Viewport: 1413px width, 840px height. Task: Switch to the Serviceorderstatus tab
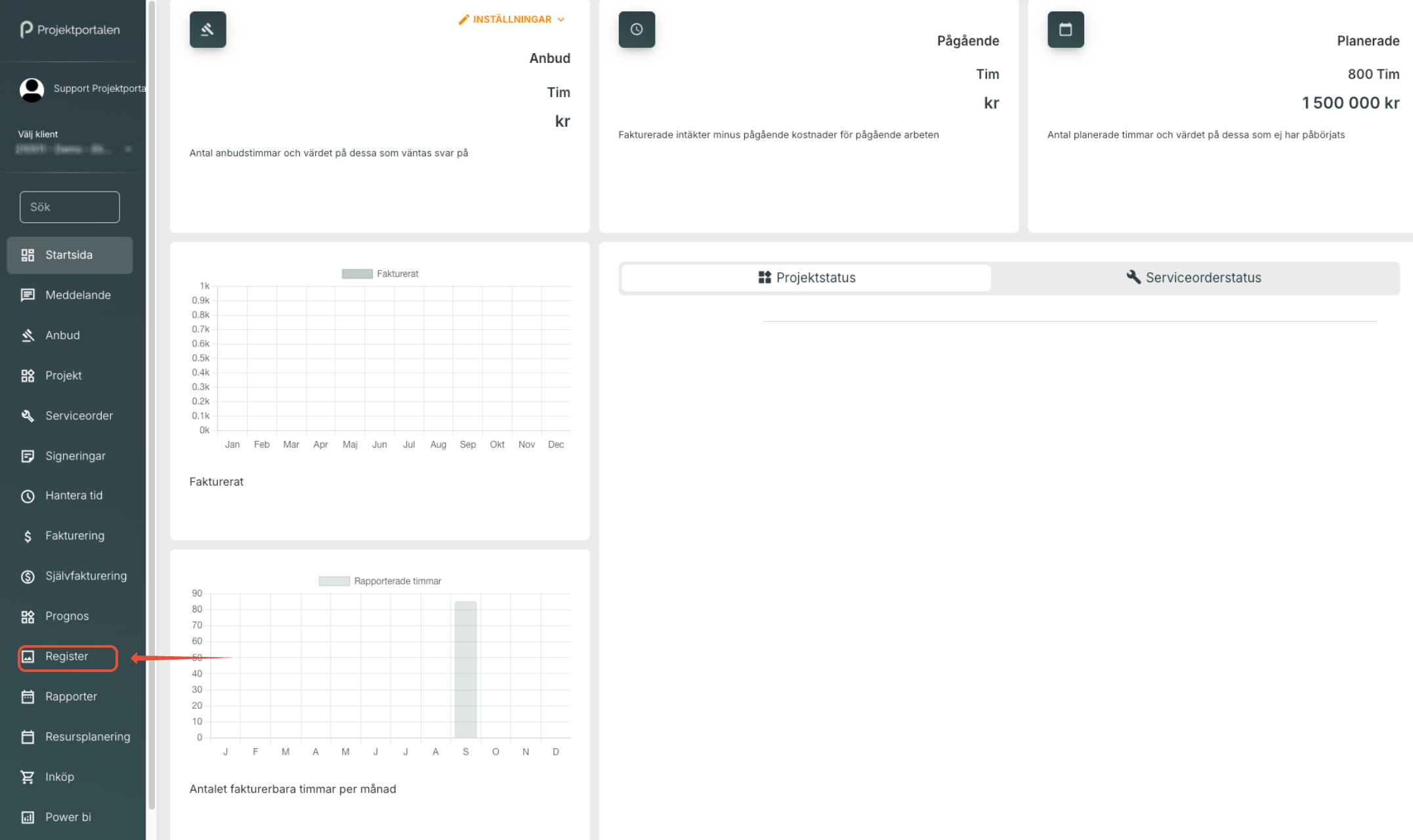click(1194, 278)
